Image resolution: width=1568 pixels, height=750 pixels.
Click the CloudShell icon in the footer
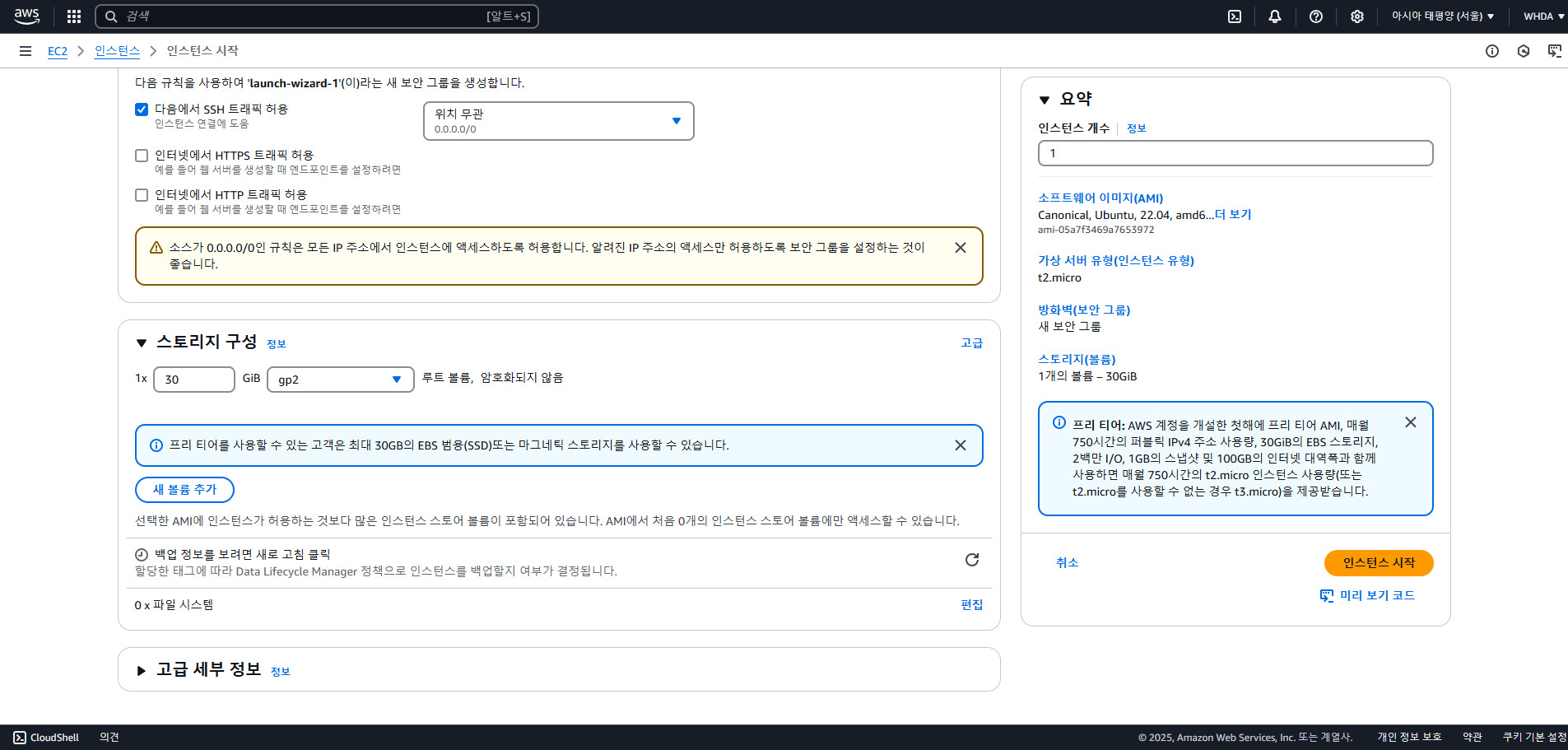point(20,738)
